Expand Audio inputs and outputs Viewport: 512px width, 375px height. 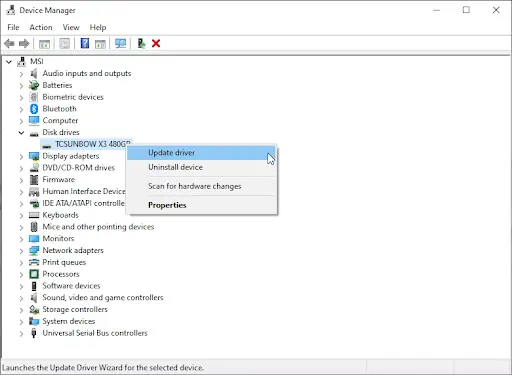(x=21, y=74)
